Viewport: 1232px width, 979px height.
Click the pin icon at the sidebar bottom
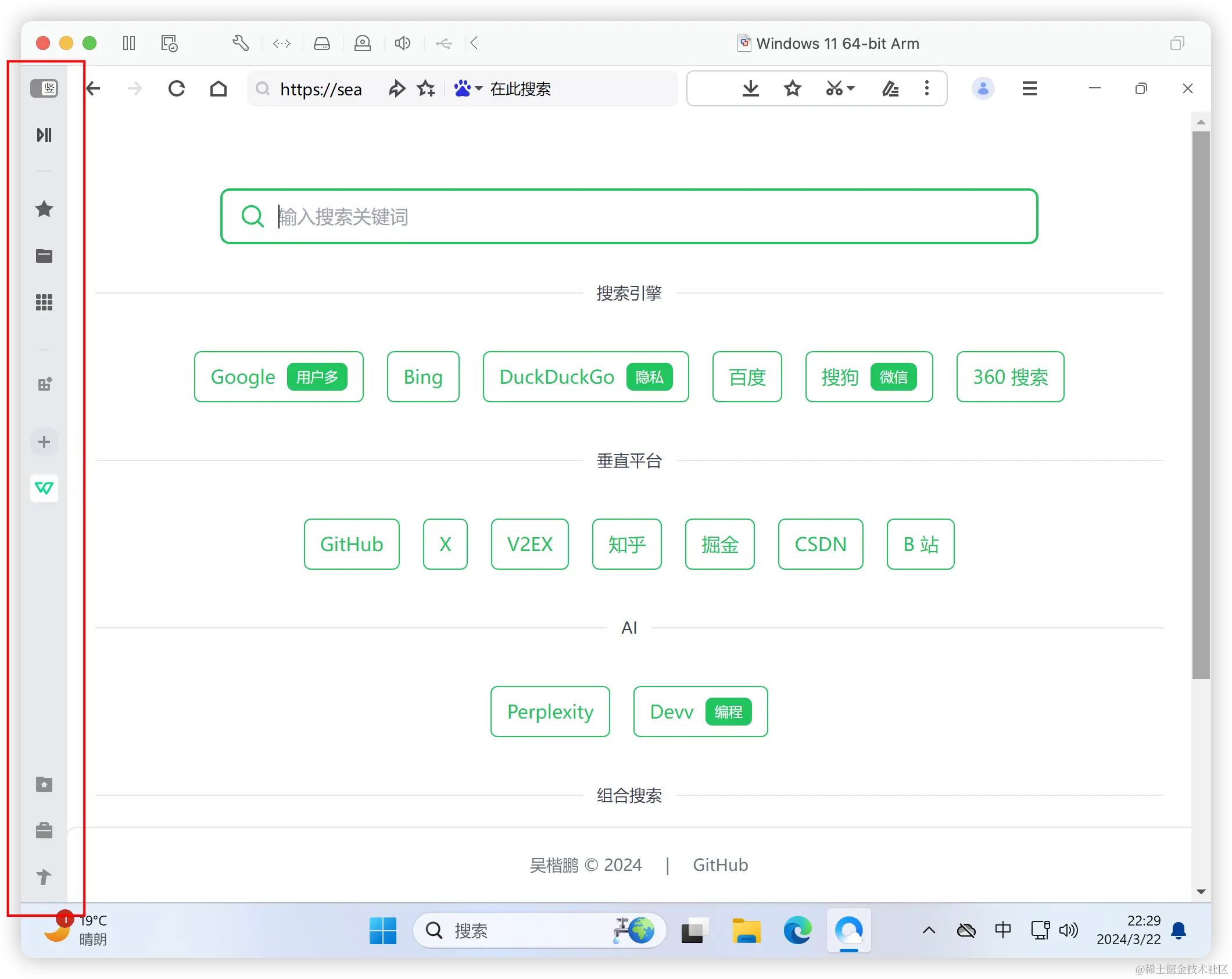(44, 877)
